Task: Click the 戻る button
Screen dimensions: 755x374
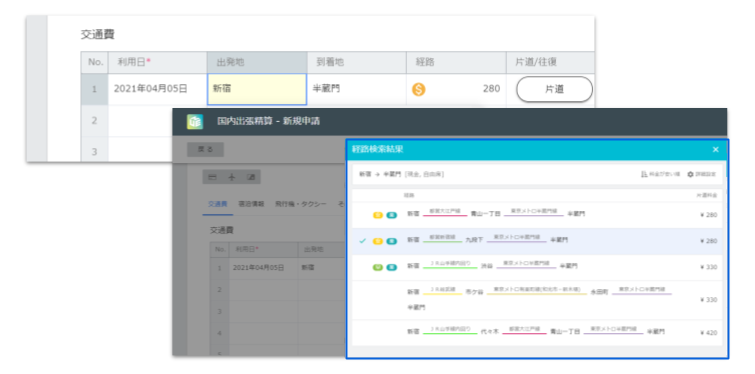Action: coord(206,149)
